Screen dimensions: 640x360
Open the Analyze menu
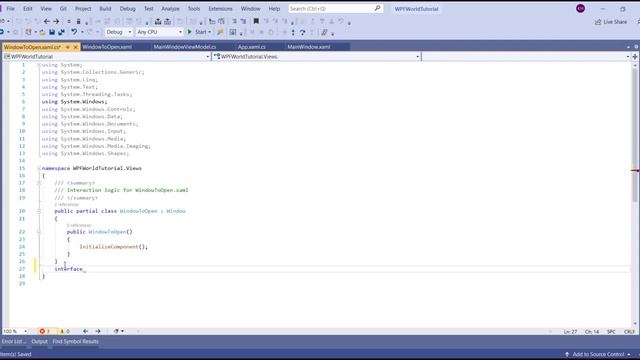(170, 9)
